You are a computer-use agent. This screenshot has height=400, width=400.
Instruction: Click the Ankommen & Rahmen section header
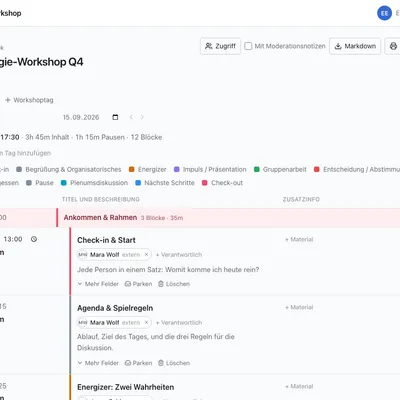tap(200, 218)
